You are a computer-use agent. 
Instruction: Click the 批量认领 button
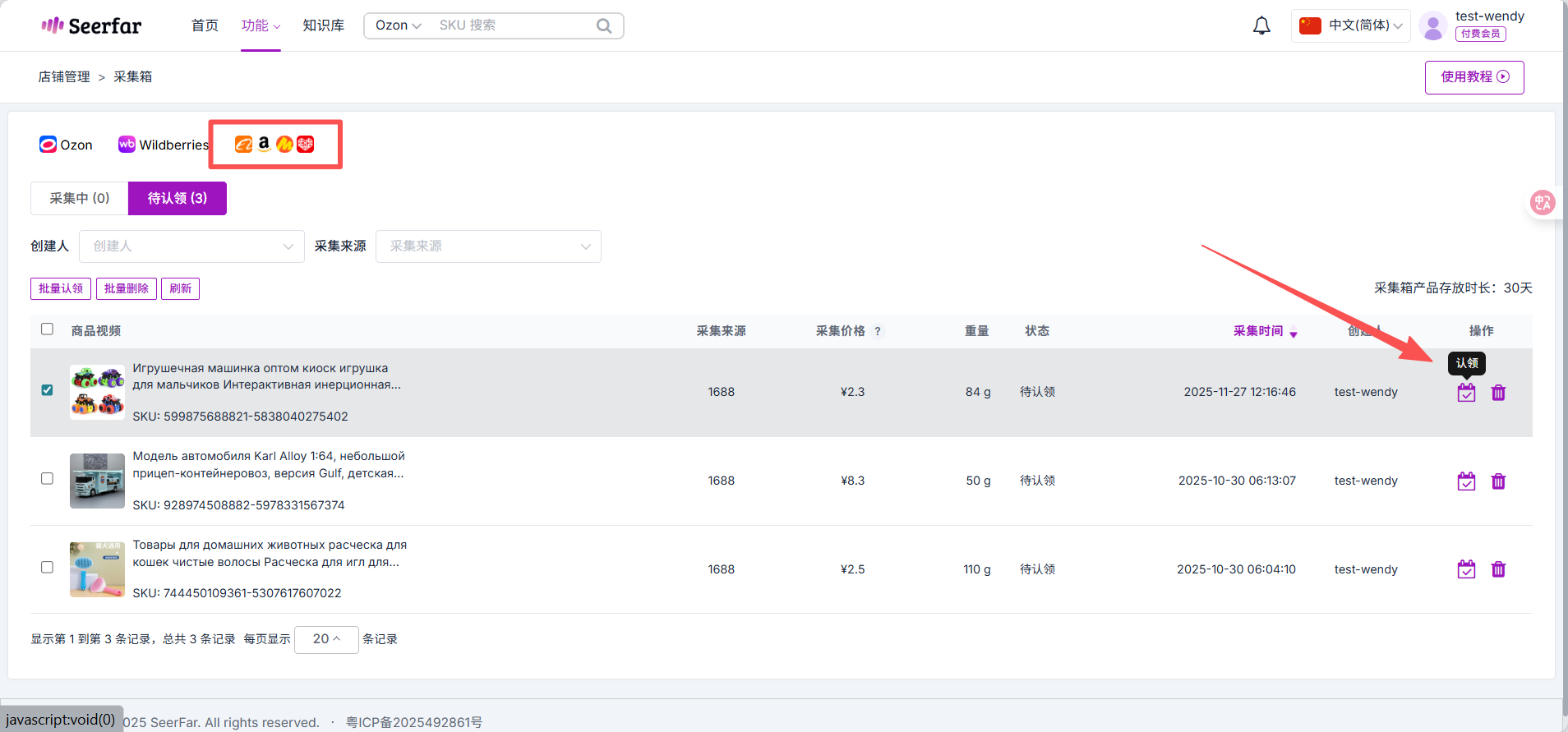coord(61,288)
